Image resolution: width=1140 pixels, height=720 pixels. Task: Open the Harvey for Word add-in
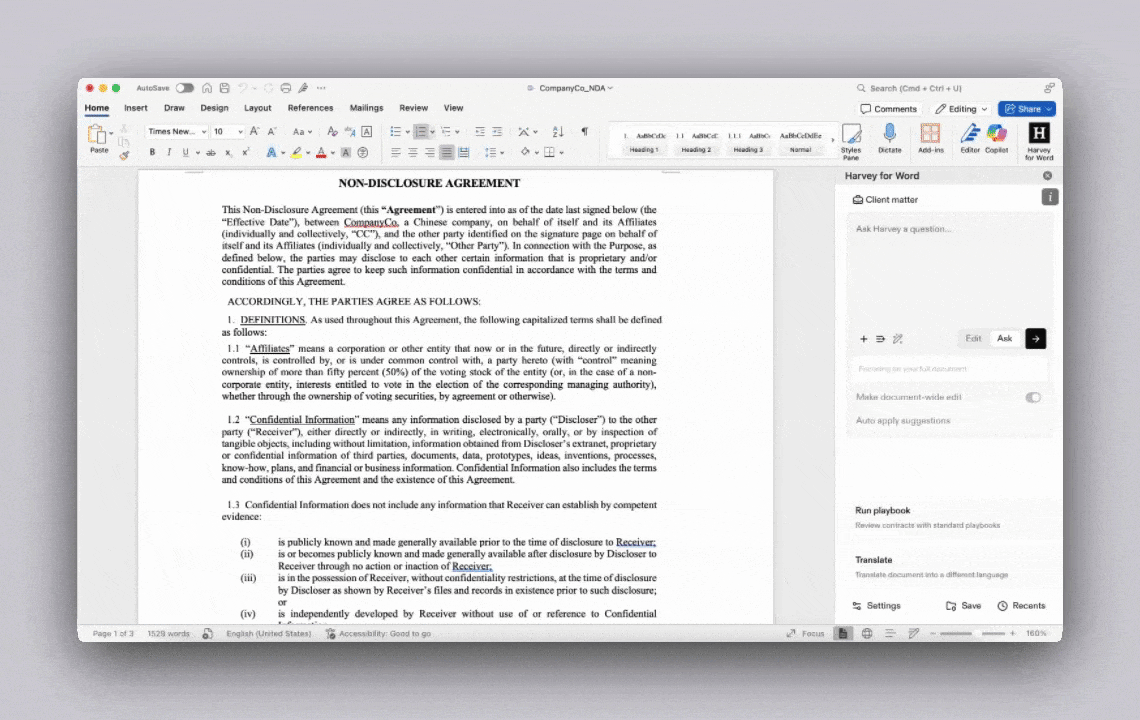pyautogui.click(x=1039, y=141)
